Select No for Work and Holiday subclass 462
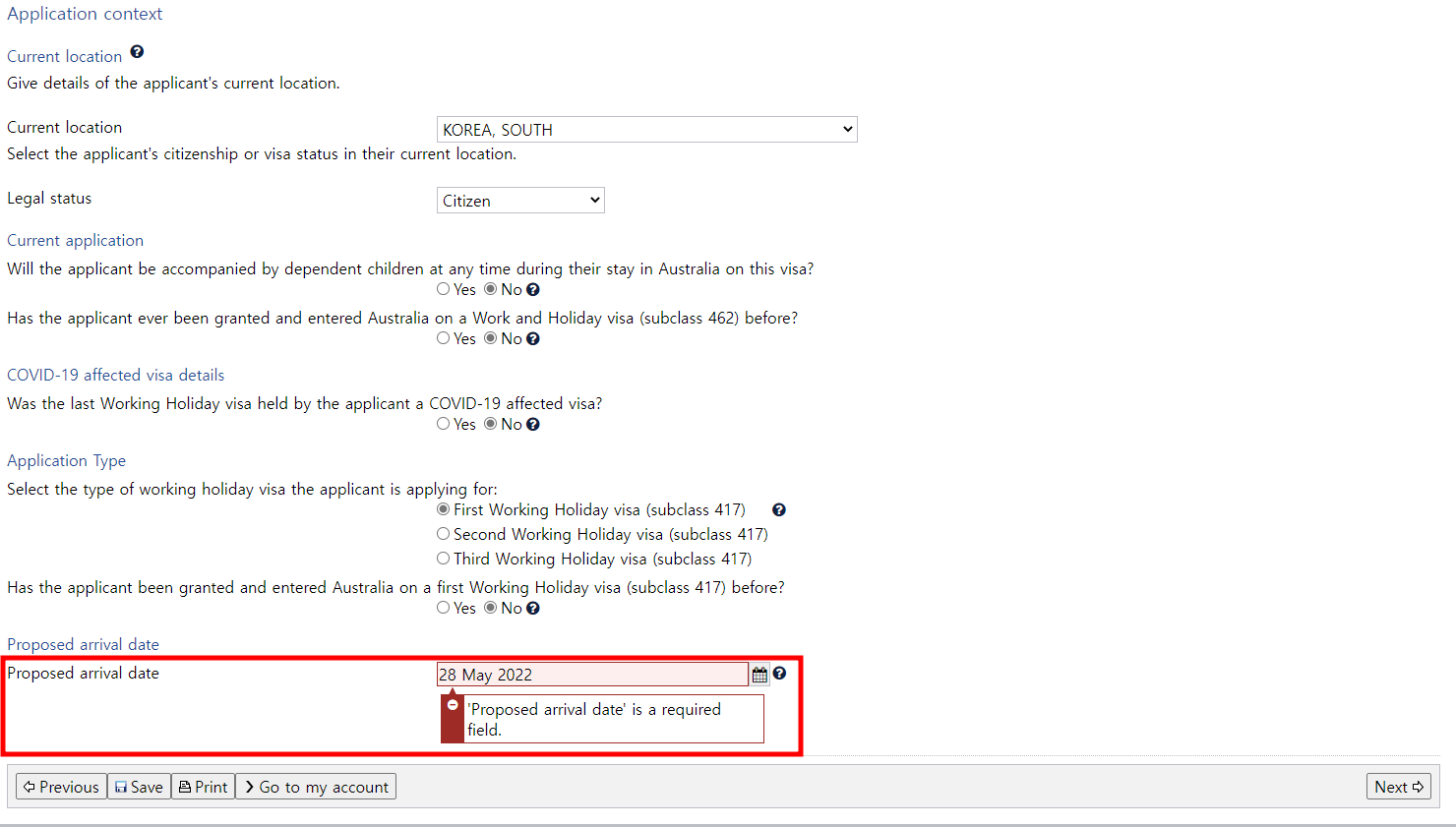 (490, 338)
